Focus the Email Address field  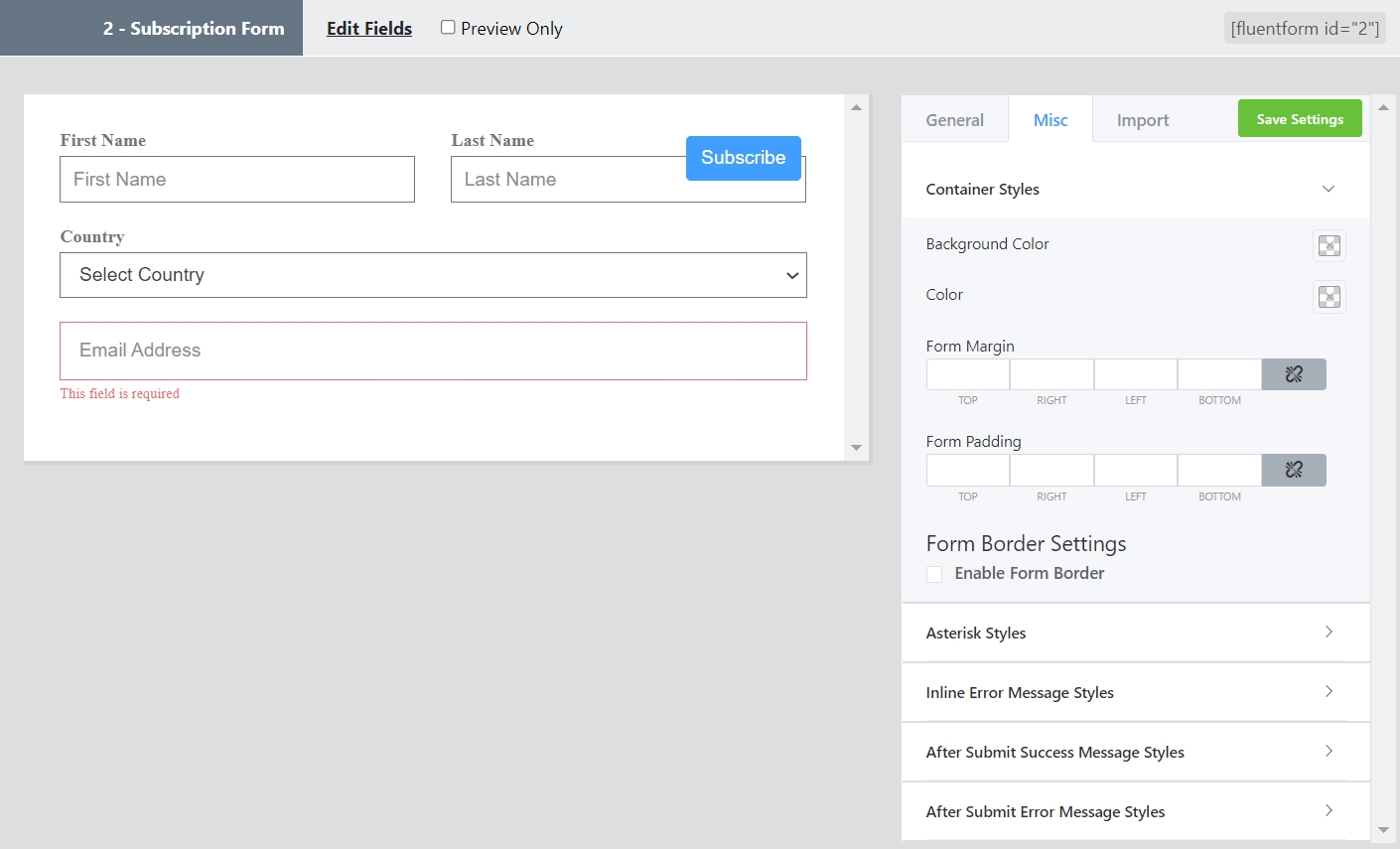[433, 351]
